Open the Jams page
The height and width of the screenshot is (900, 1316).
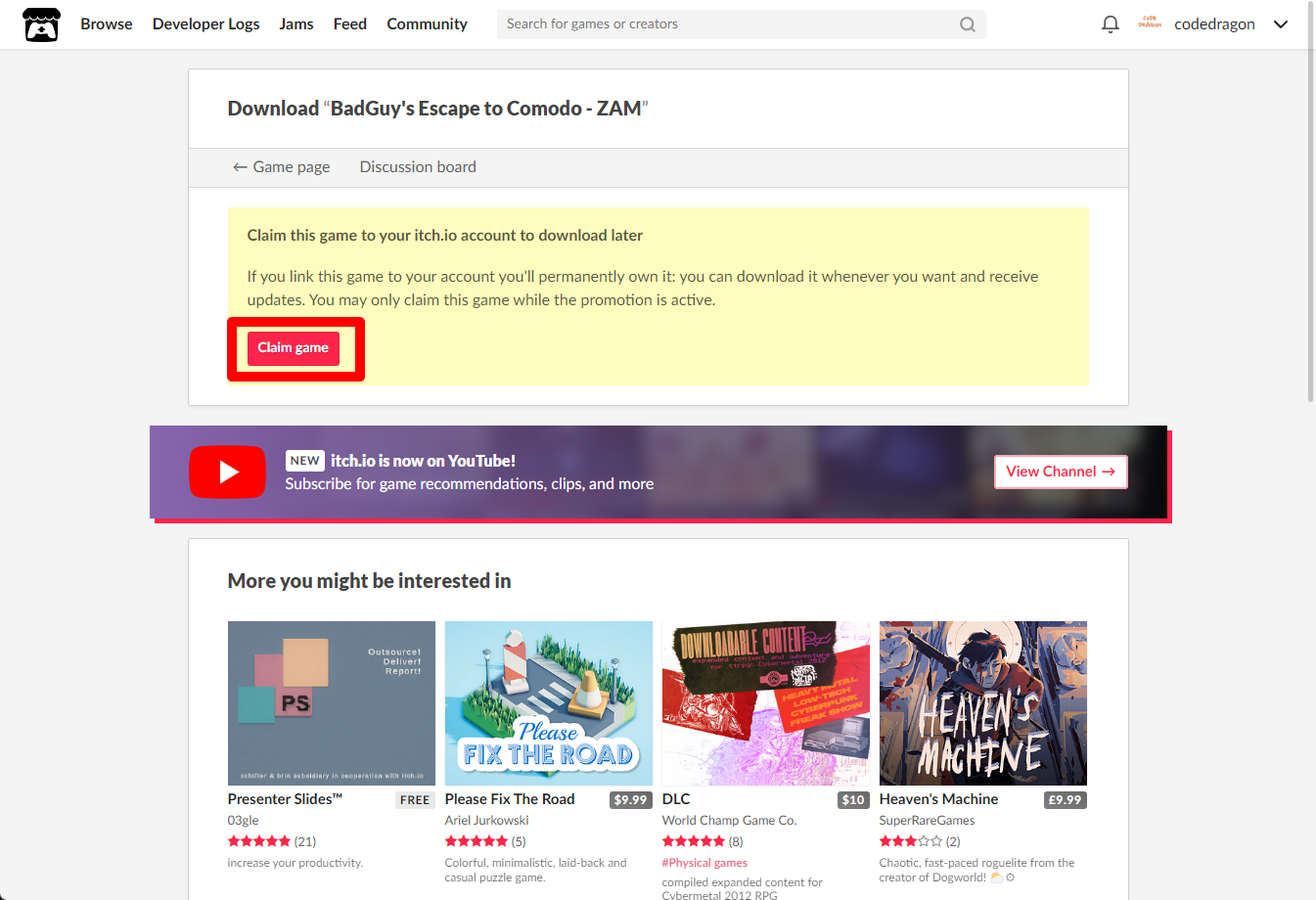295,24
